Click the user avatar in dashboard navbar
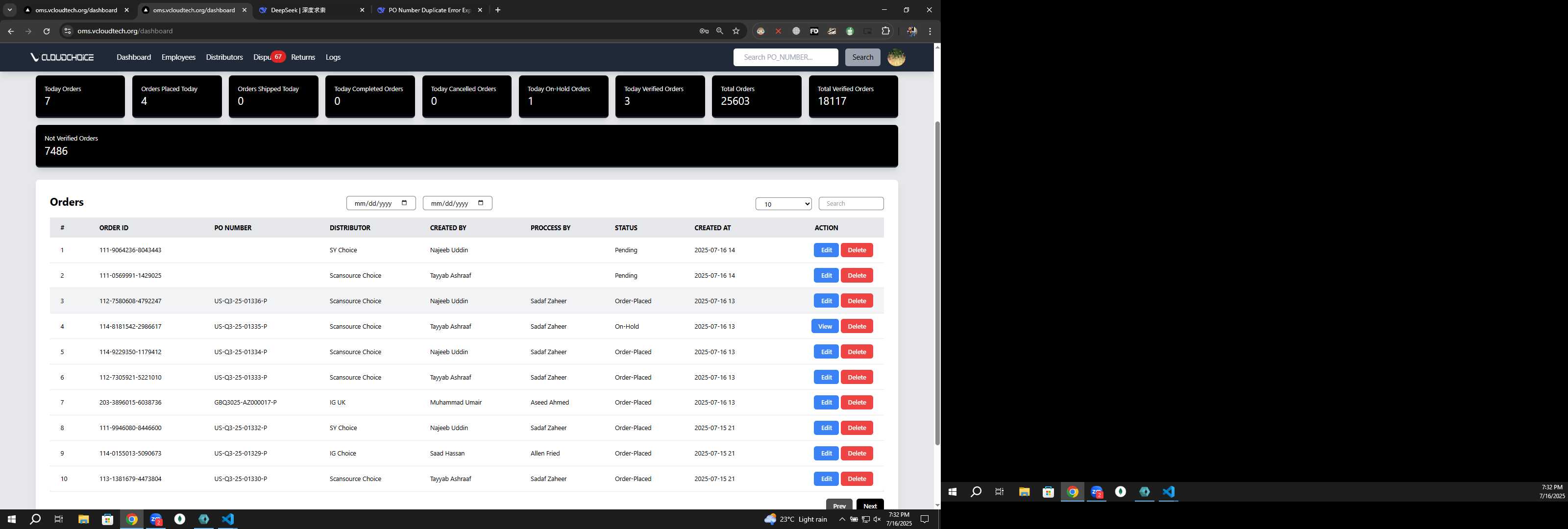The width and height of the screenshot is (1568, 529). click(x=896, y=57)
